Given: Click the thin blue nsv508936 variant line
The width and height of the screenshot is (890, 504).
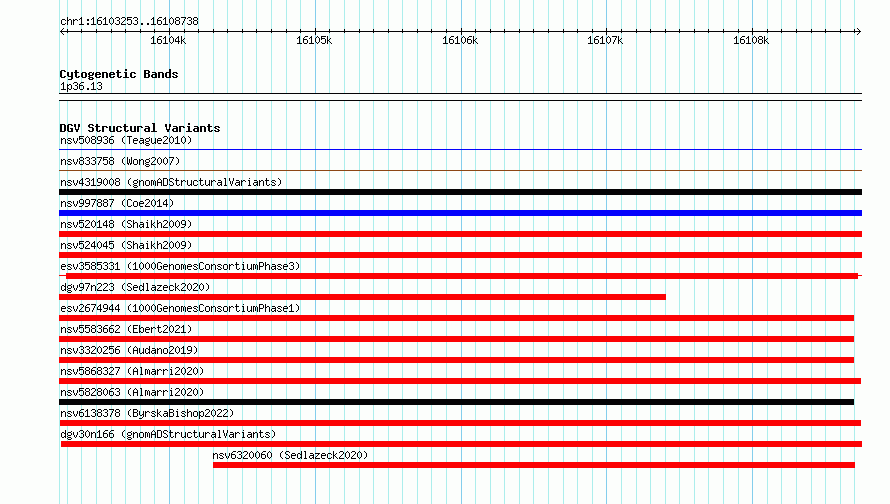Looking at the screenshot, I should coord(460,150).
